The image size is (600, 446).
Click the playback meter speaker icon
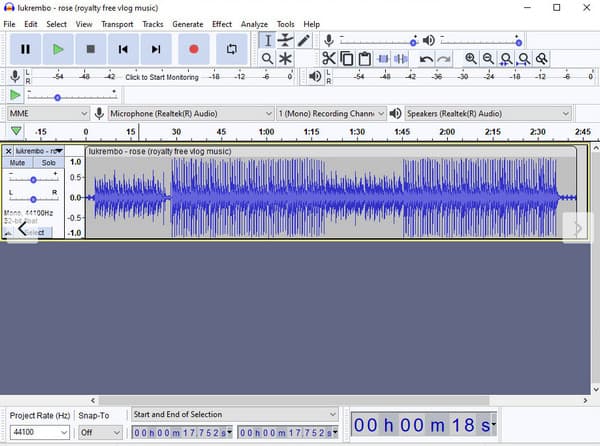click(315, 77)
